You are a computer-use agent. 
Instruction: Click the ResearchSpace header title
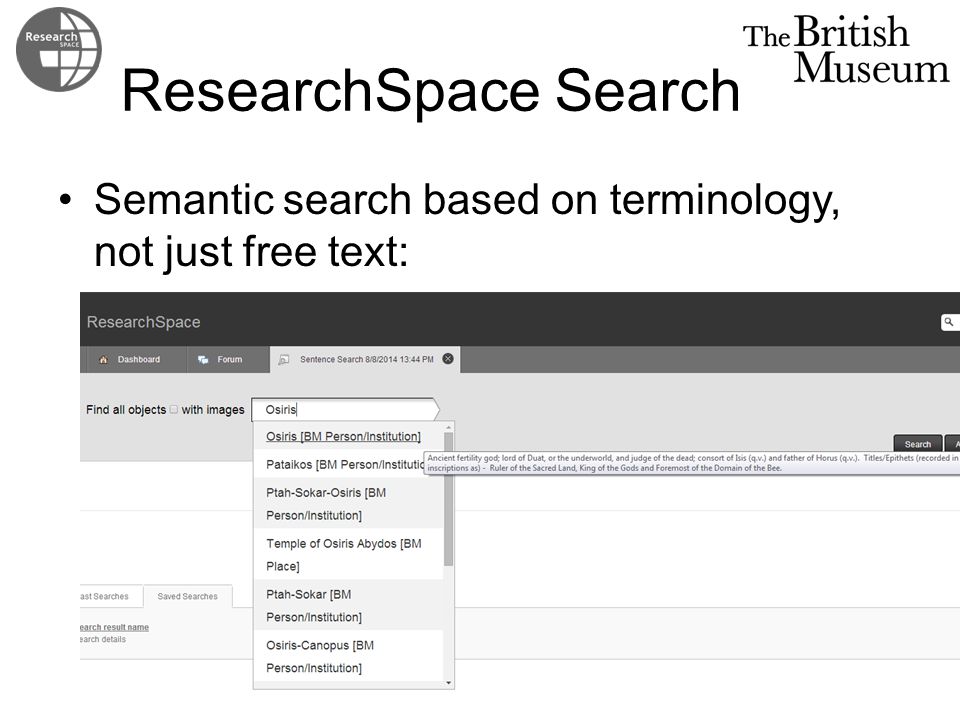(143, 322)
